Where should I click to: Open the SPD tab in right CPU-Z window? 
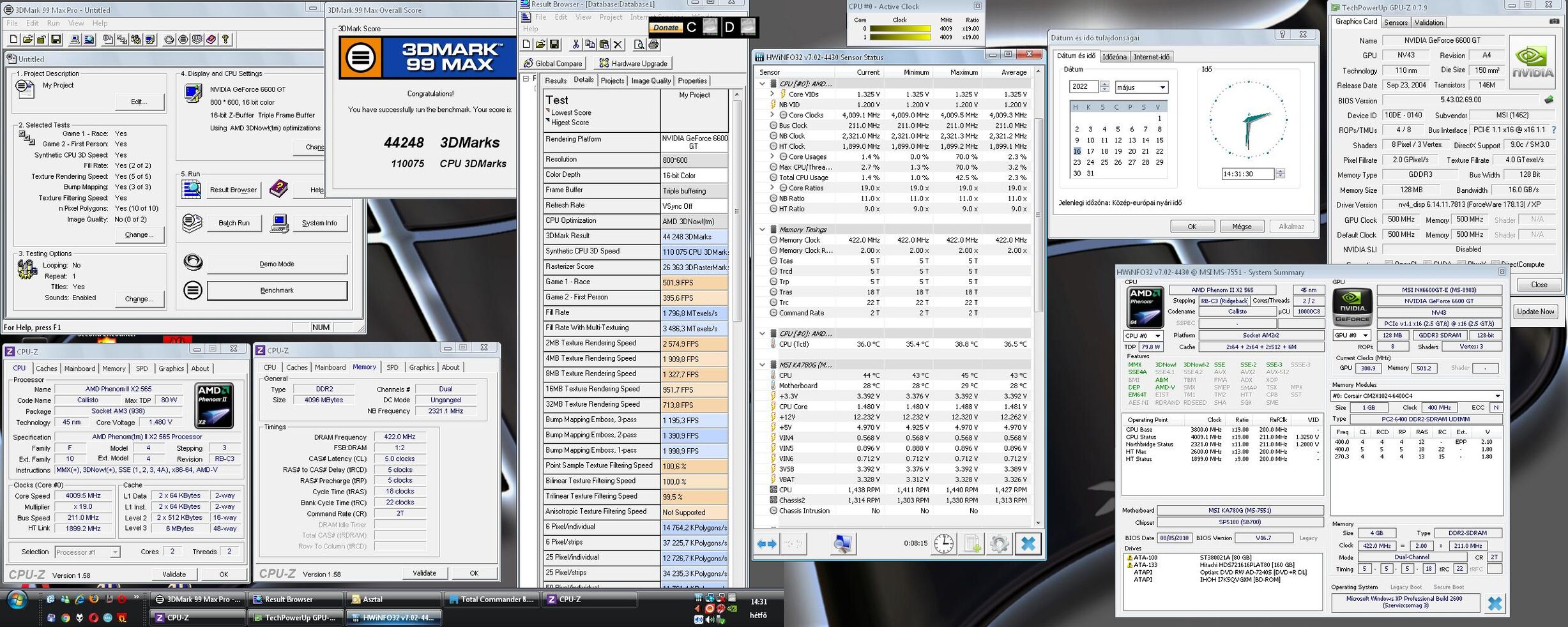tap(392, 367)
